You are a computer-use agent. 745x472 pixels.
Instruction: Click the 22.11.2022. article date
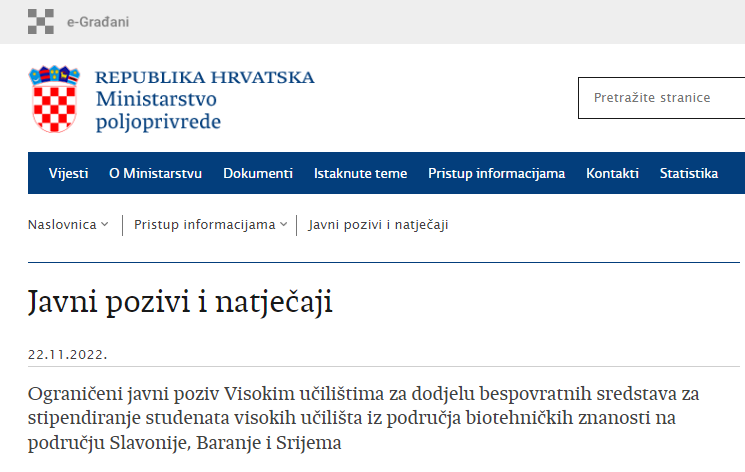(x=67, y=355)
